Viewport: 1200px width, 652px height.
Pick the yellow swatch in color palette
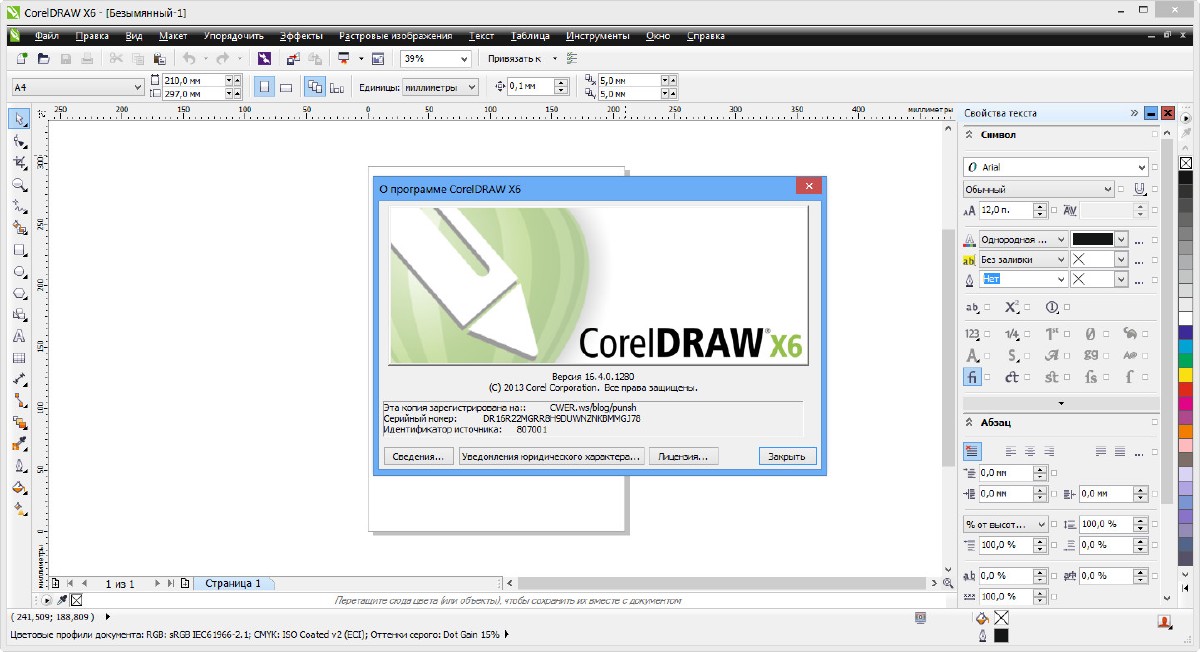coord(1186,374)
